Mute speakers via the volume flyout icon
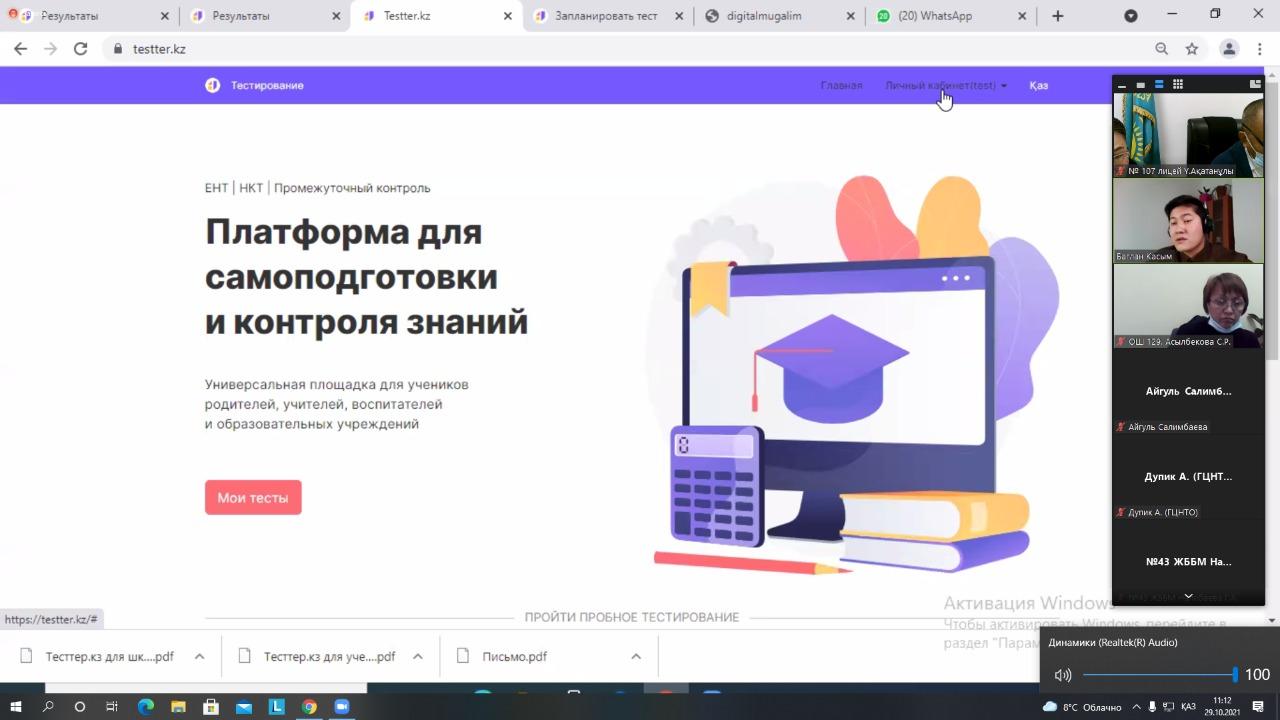Screen dimensions: 1280x720 pos(1063,675)
